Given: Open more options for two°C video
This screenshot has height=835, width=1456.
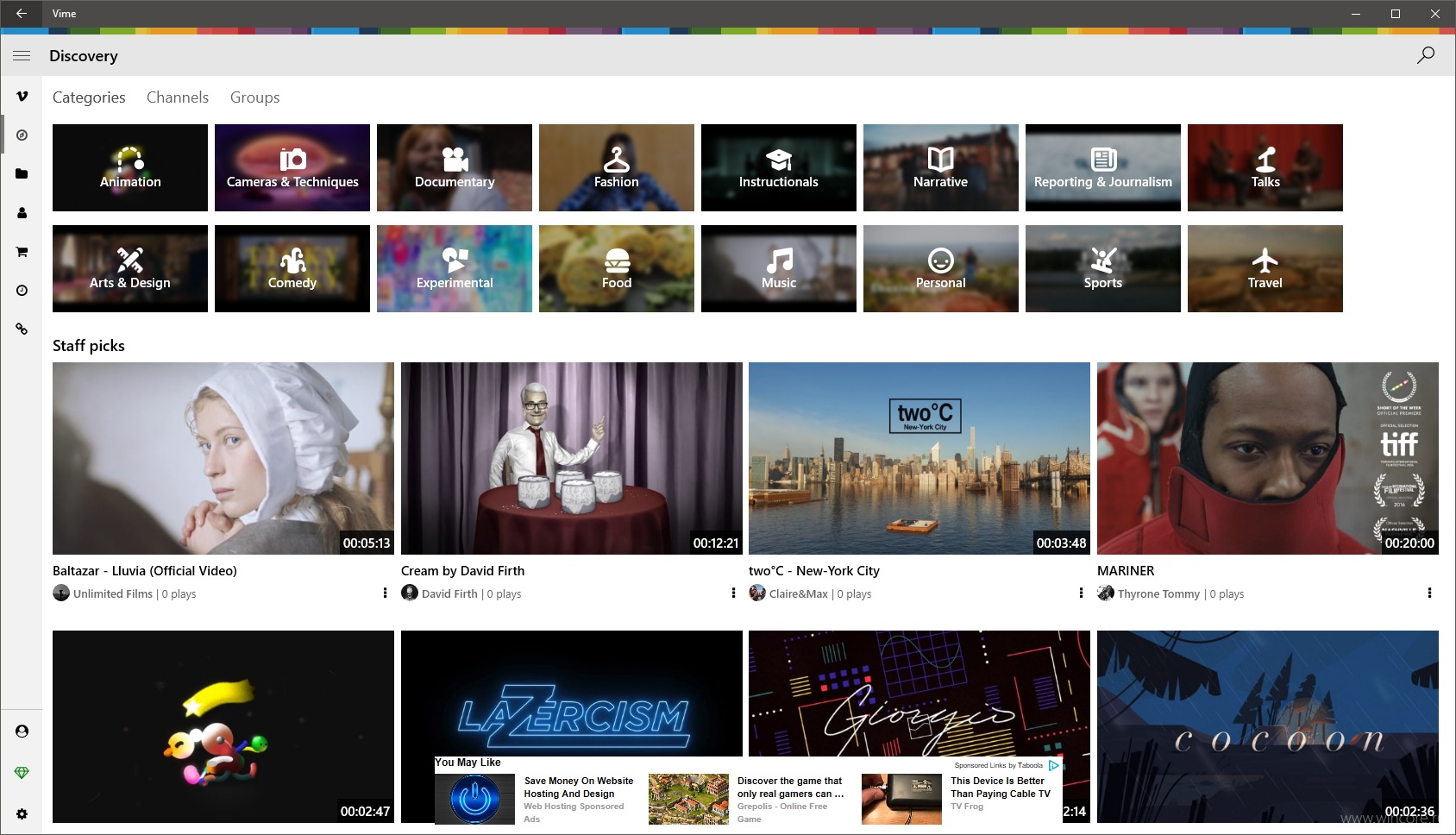Looking at the screenshot, I should (x=1081, y=593).
